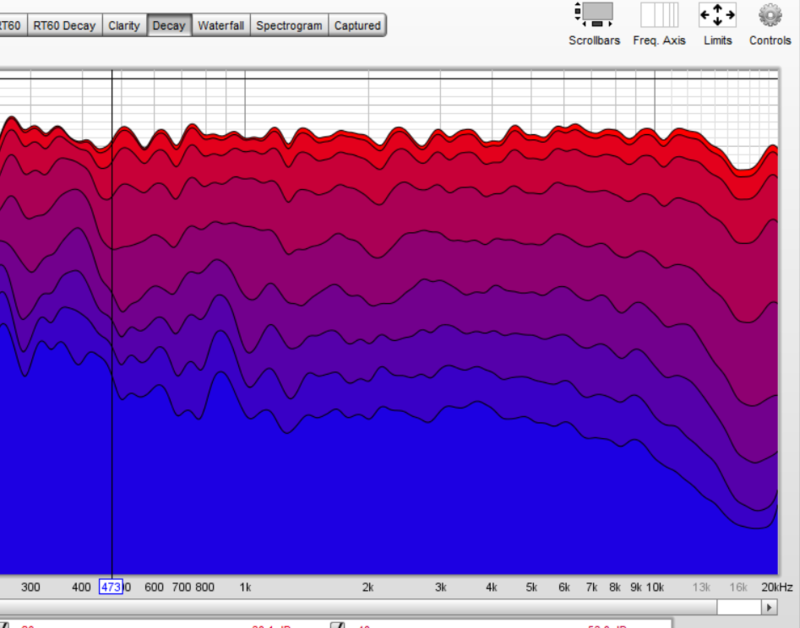Select the partially visible RT60 tab
Image resolution: width=800 pixels, height=628 pixels.
[x=11, y=25]
